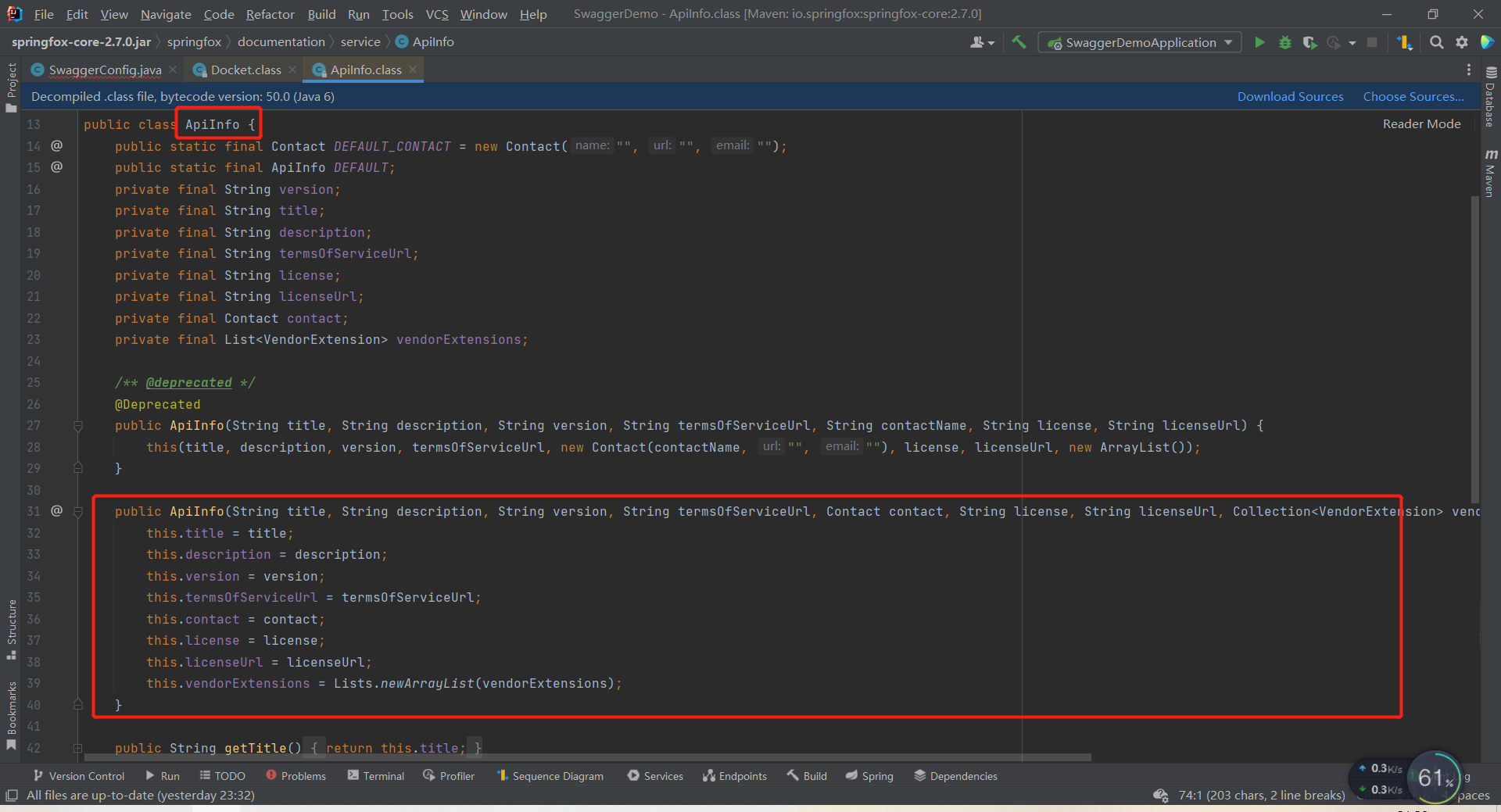Open the Profiler tool window
Image resolution: width=1501 pixels, height=812 pixels.
[449, 776]
